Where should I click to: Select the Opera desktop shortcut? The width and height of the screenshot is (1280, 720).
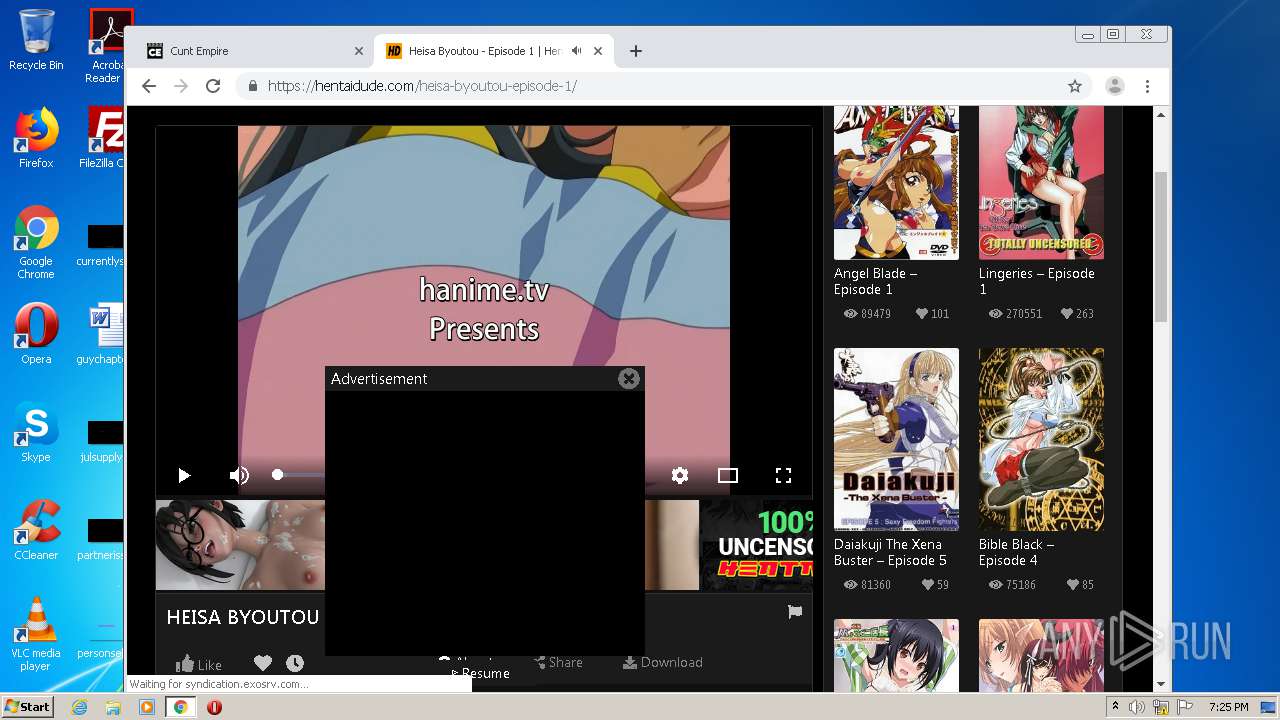(36, 333)
